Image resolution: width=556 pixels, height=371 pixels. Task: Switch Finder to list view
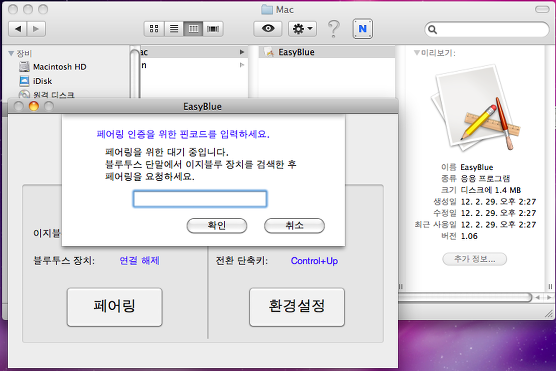pyautogui.click(x=174, y=29)
